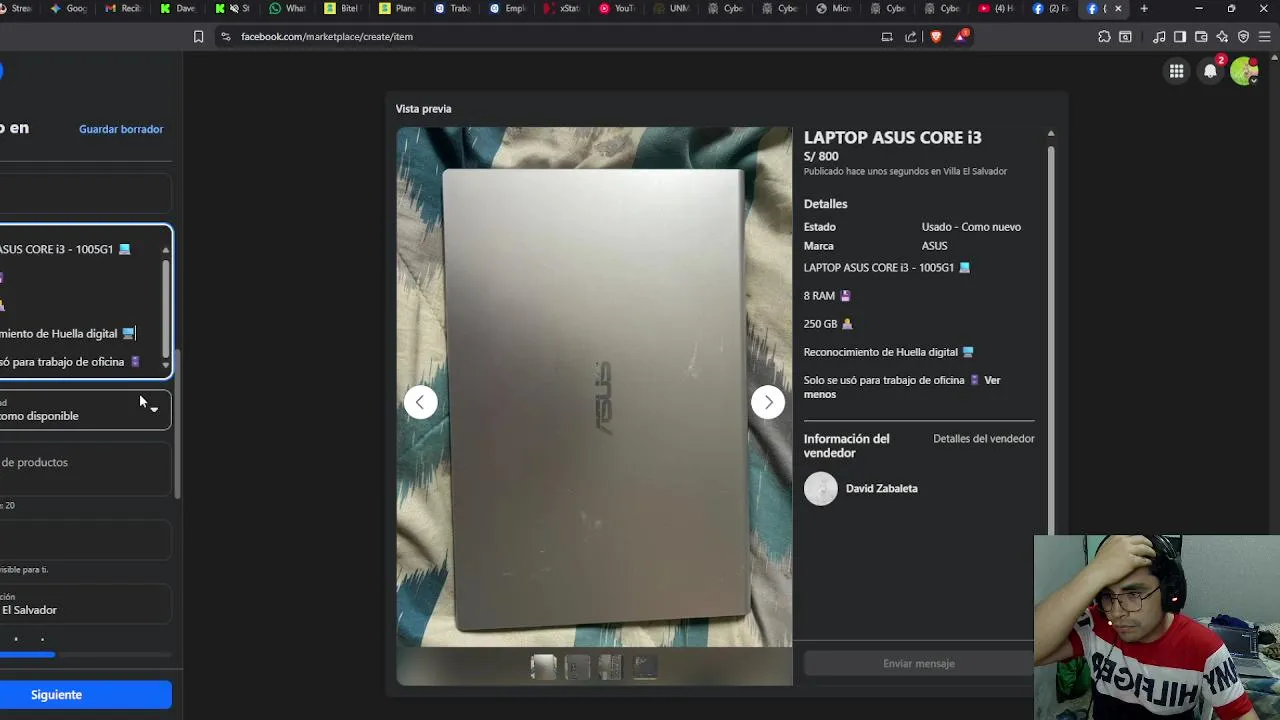Click the left form panel scrollbar
1280x720 pixels.
tap(178, 423)
